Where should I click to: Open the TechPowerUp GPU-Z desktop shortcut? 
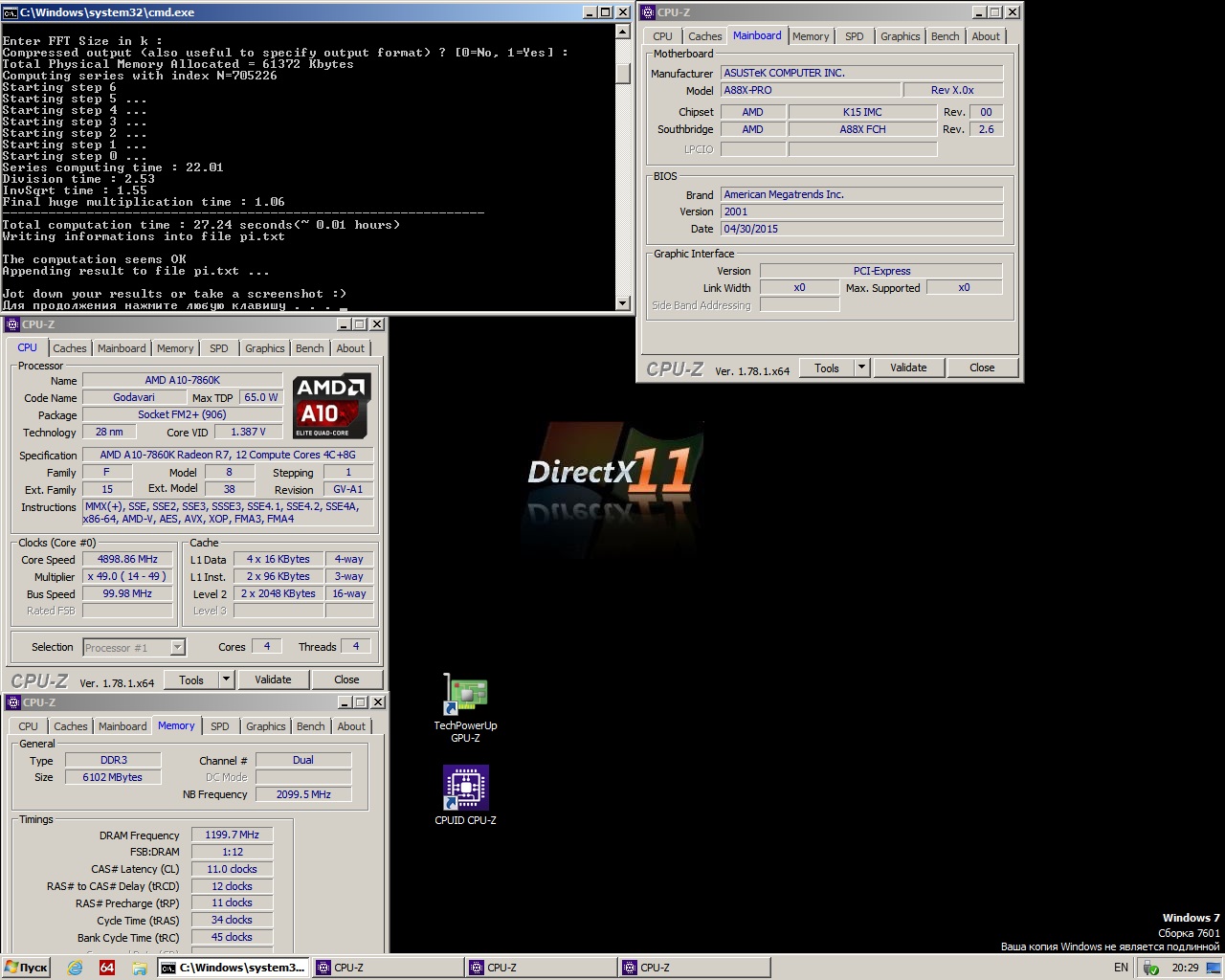click(465, 708)
